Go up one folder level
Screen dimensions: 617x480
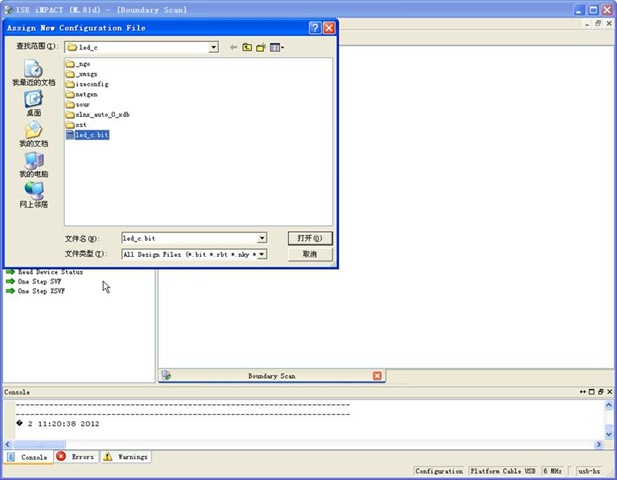pos(247,47)
